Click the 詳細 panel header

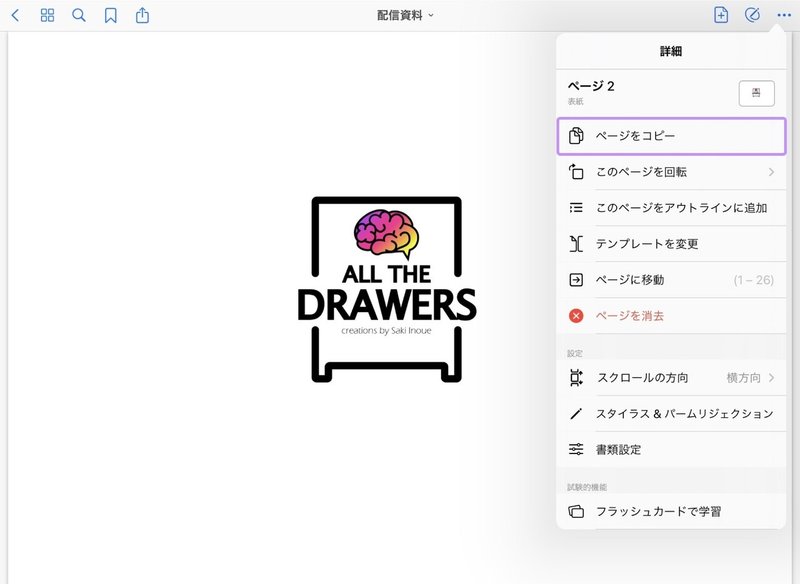coord(671,51)
